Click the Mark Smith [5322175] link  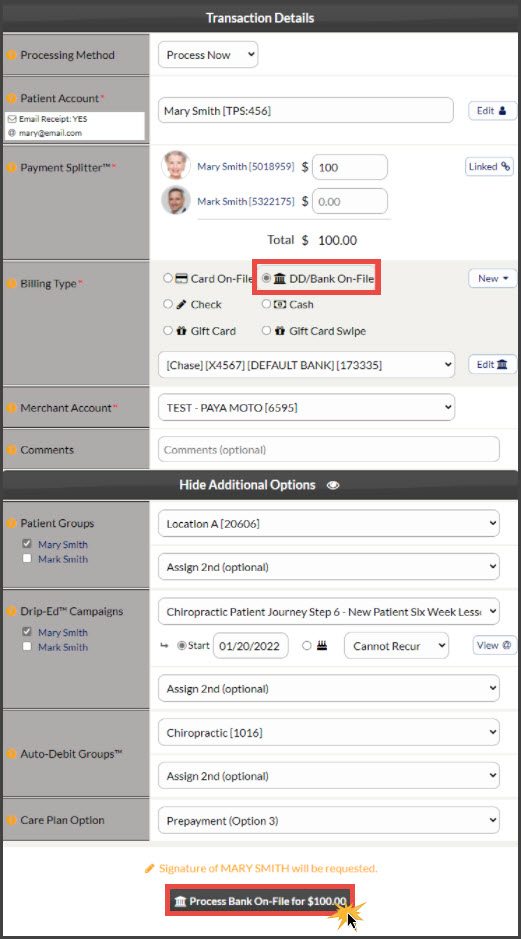(x=246, y=202)
